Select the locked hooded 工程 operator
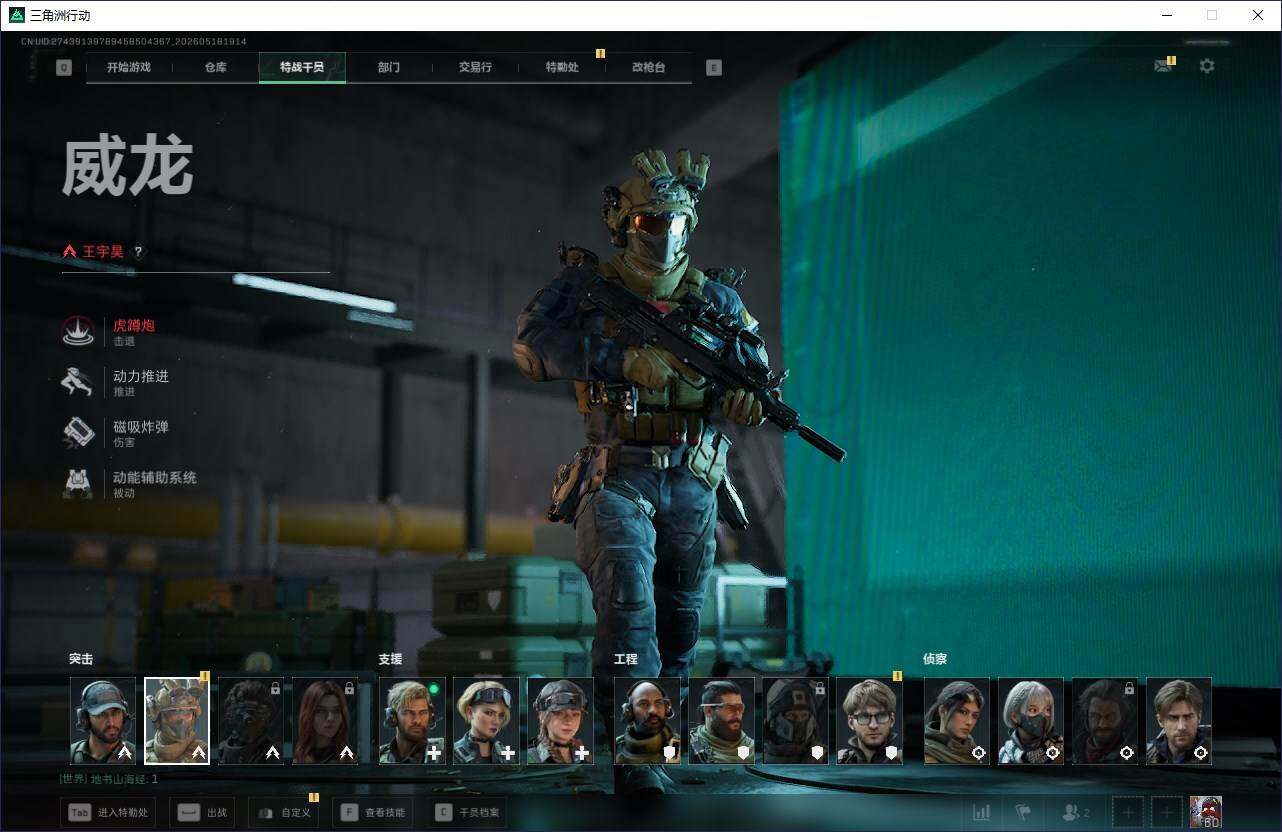This screenshot has height=832, width=1282. (x=795, y=721)
